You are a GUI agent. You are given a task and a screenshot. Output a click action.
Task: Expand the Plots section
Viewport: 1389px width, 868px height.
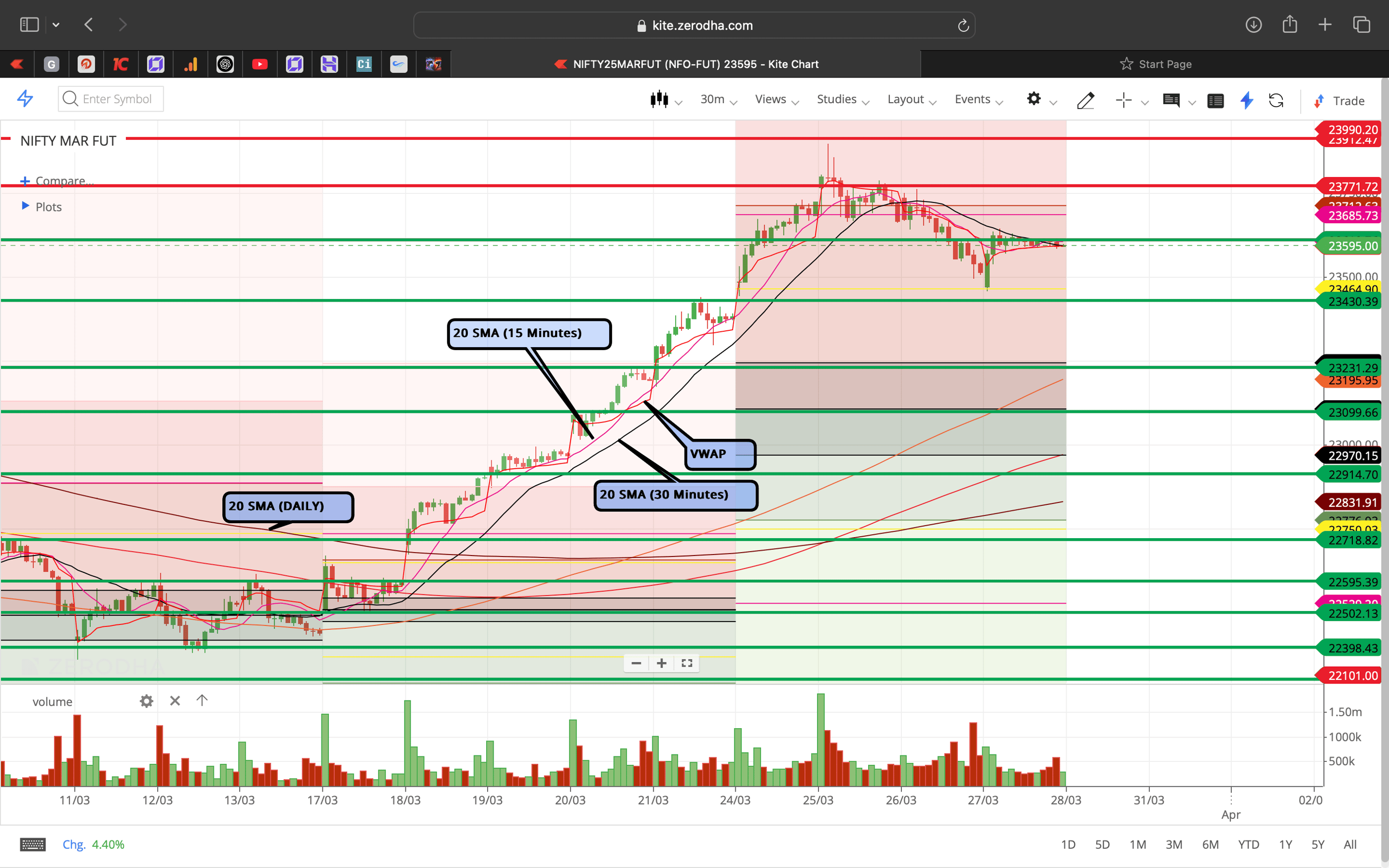(x=48, y=207)
